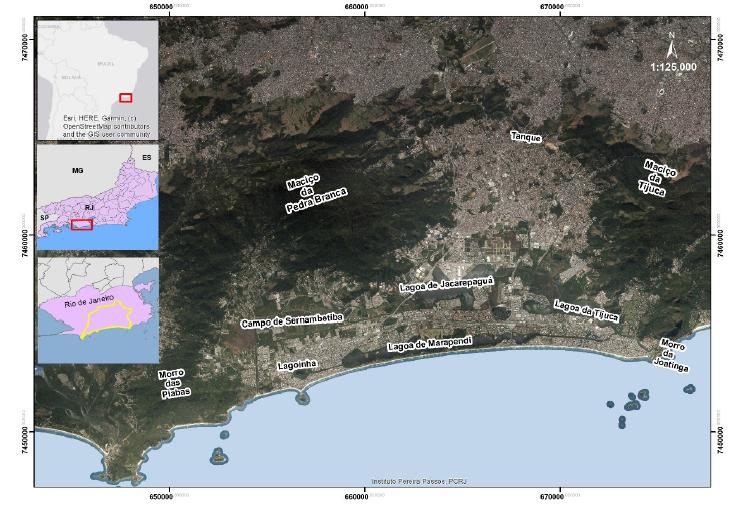Click the red rectangle on the Brazil inset
Image resolution: width=743 pixels, height=509 pixels.
tap(125, 97)
